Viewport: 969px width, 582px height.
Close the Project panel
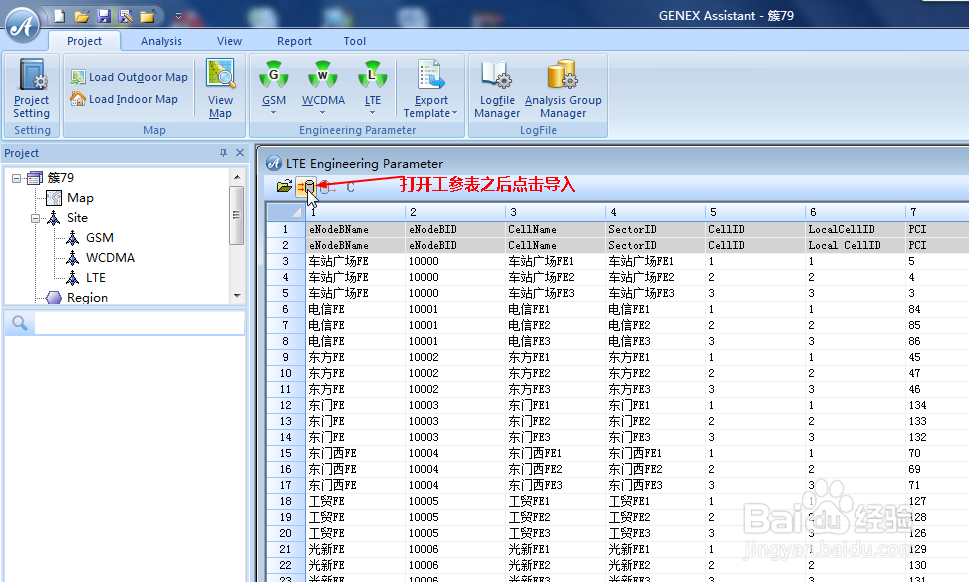(x=240, y=153)
